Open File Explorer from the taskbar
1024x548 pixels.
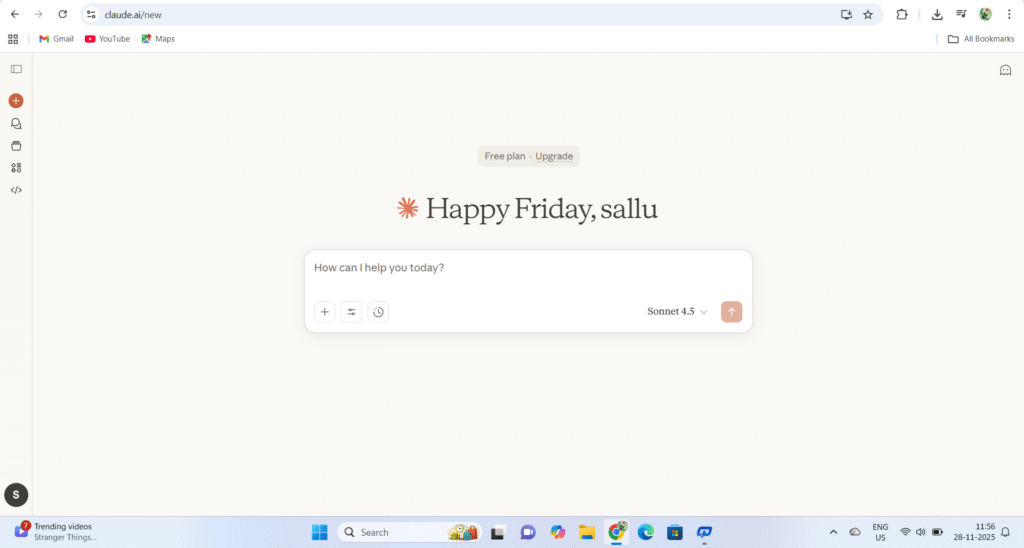[x=587, y=532]
